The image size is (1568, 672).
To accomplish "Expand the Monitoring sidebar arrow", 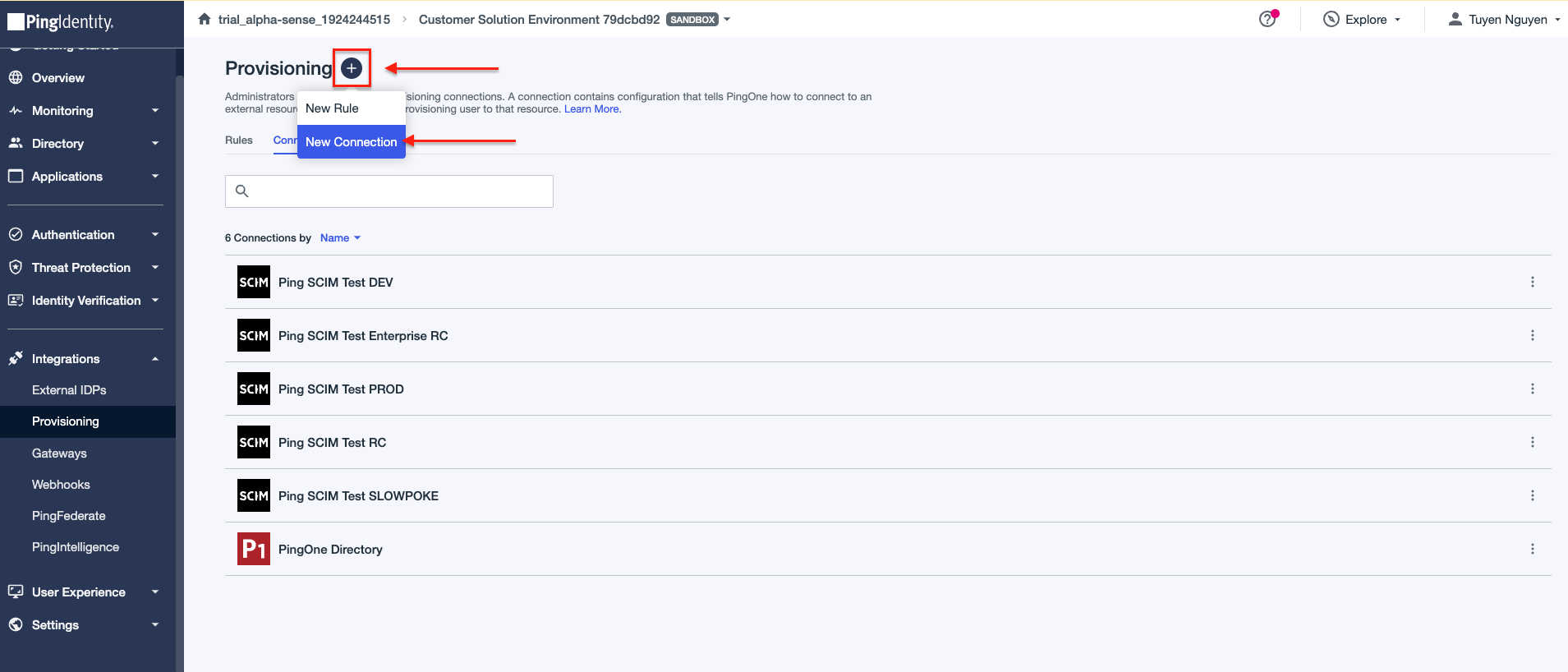I will tap(155, 110).
